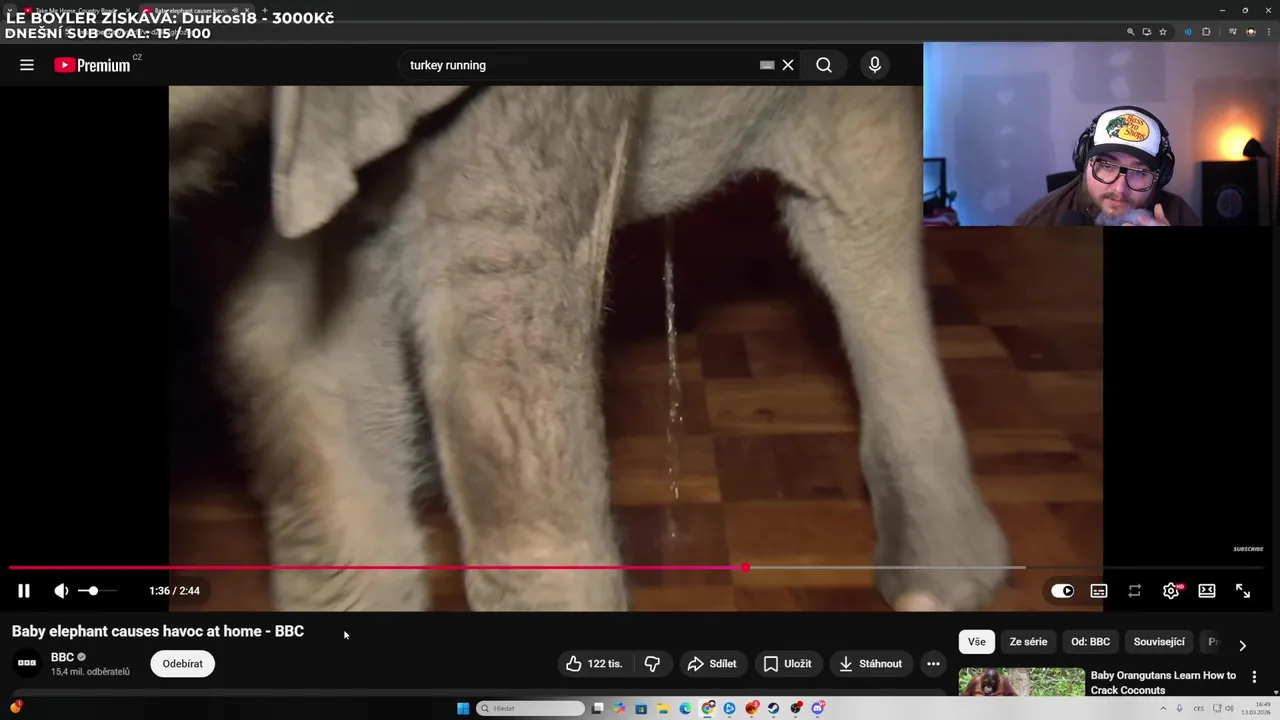Open the Windows Start menu
Image resolution: width=1280 pixels, height=720 pixels.
(463, 709)
